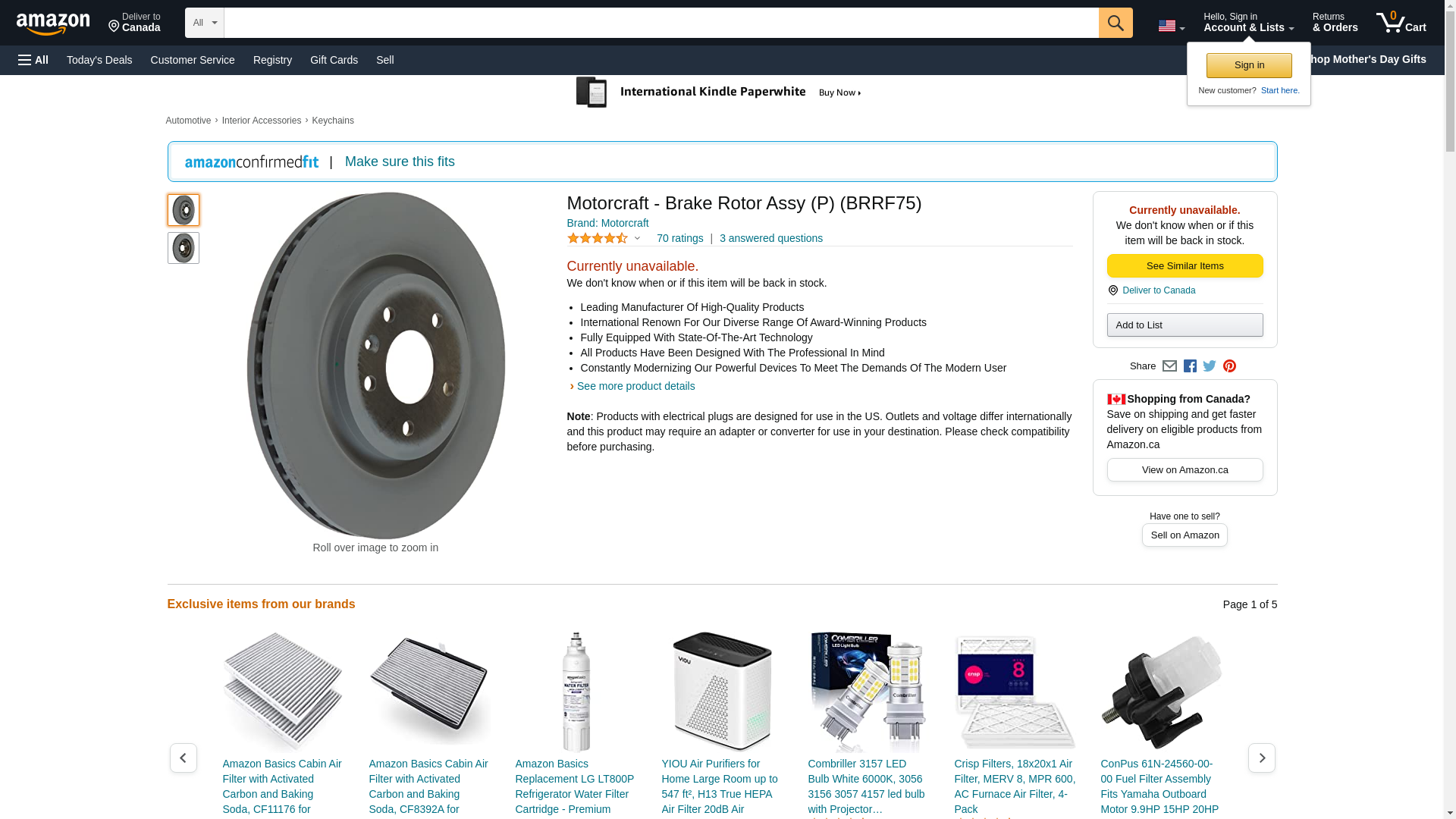The image size is (1456, 819).
Task: Open language flag selector dropdown
Action: [x=1171, y=26]
